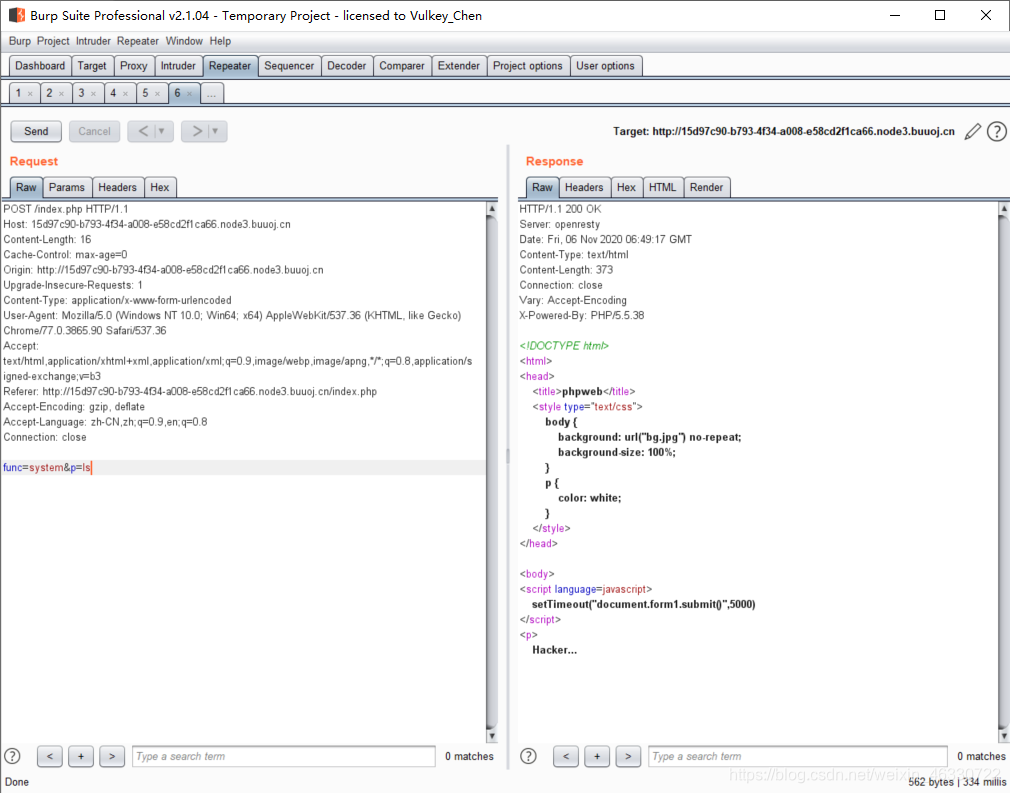Switch to the Target tab
Image resolution: width=1010 pixels, height=793 pixels.
(x=92, y=66)
